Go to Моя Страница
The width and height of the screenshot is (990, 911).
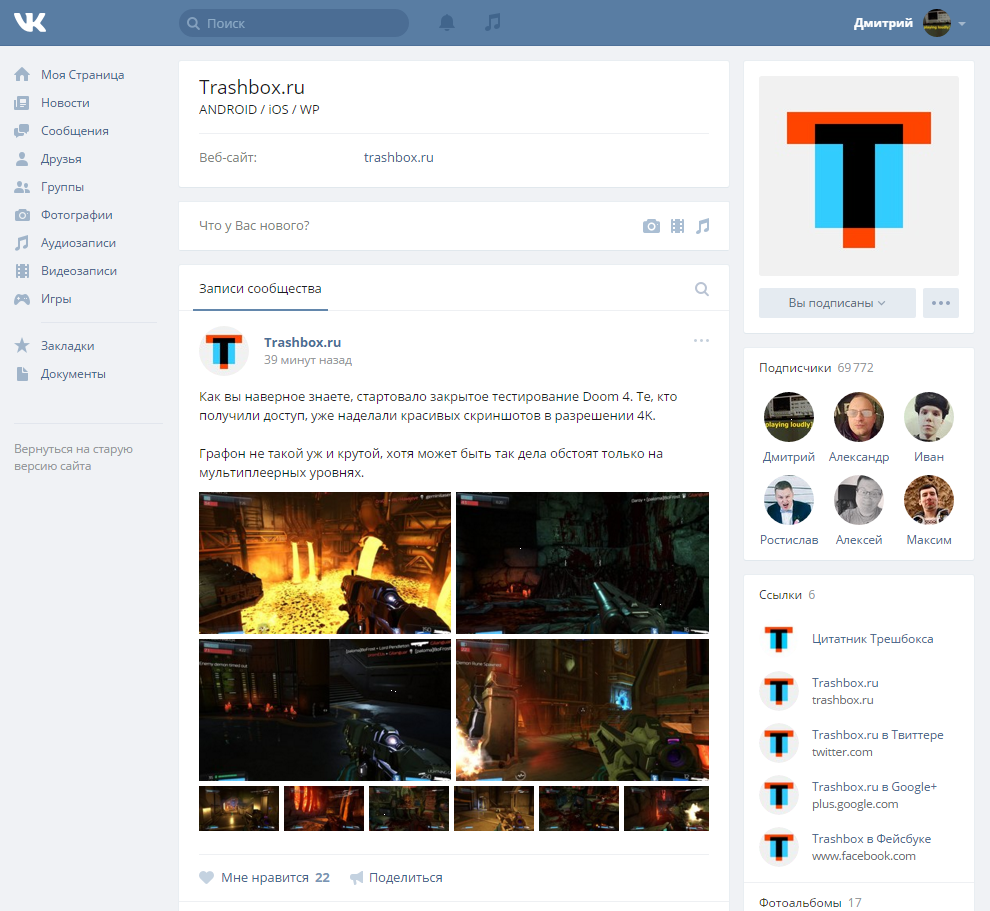point(82,74)
